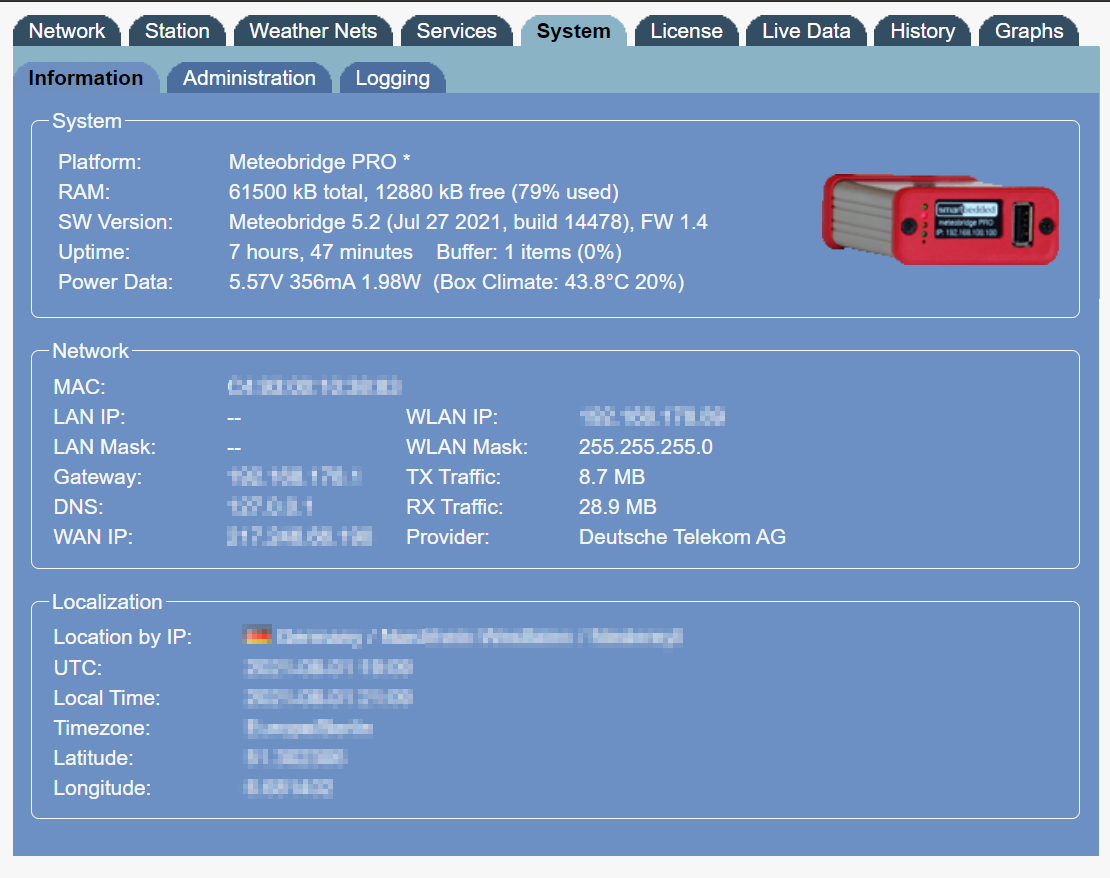
Task: Click the LAN Mask: label
Action: point(105,447)
